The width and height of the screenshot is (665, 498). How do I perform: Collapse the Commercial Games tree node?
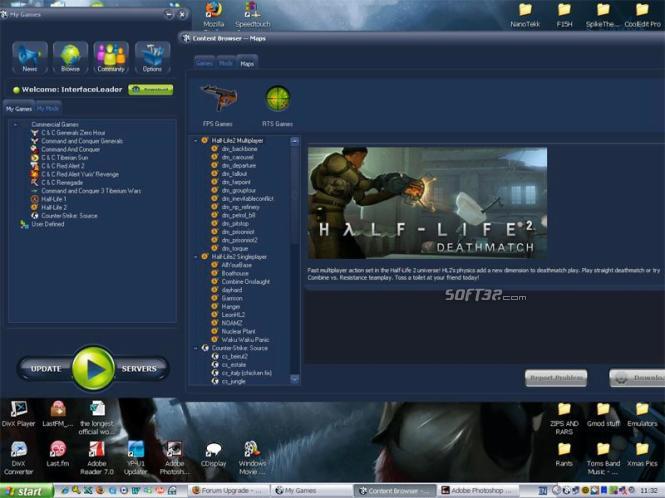tap(16, 124)
